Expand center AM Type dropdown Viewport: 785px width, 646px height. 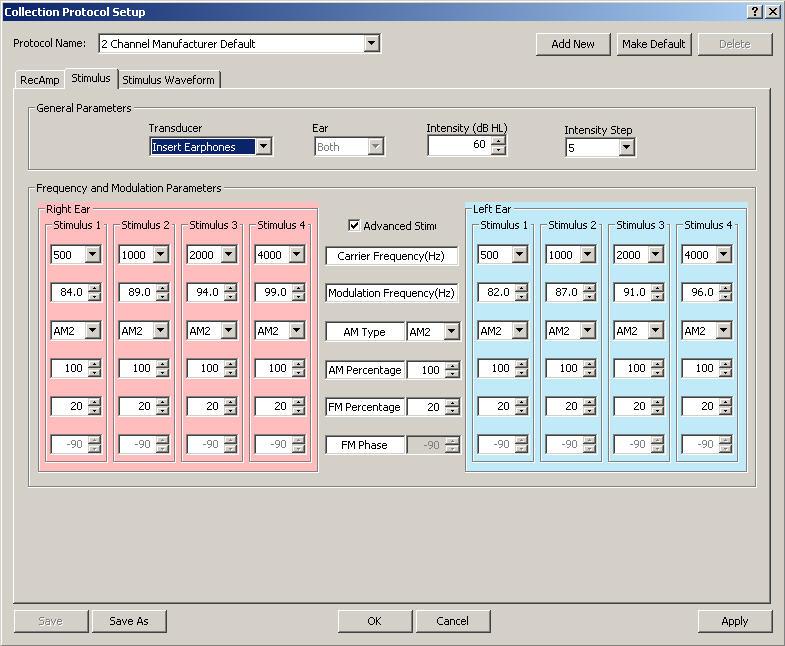point(451,331)
